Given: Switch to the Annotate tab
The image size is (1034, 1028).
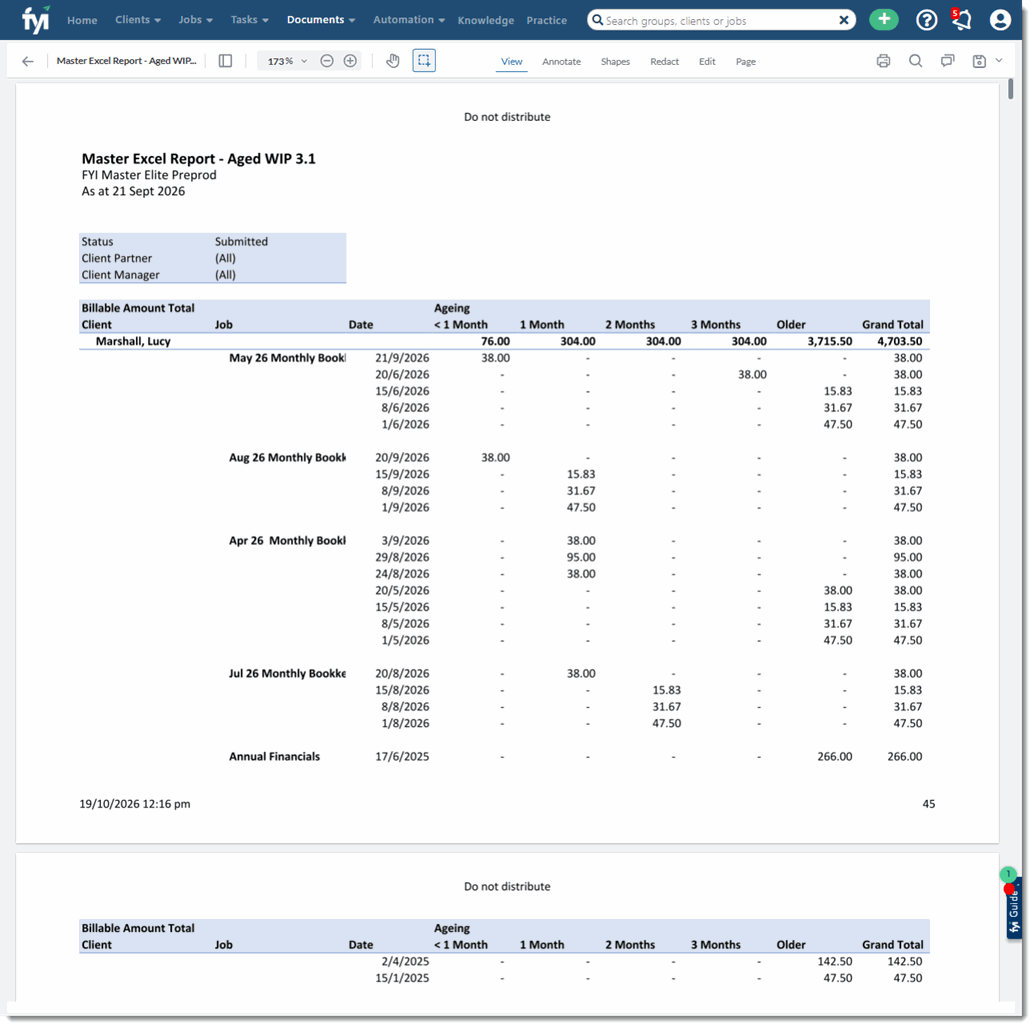Looking at the screenshot, I should [561, 61].
